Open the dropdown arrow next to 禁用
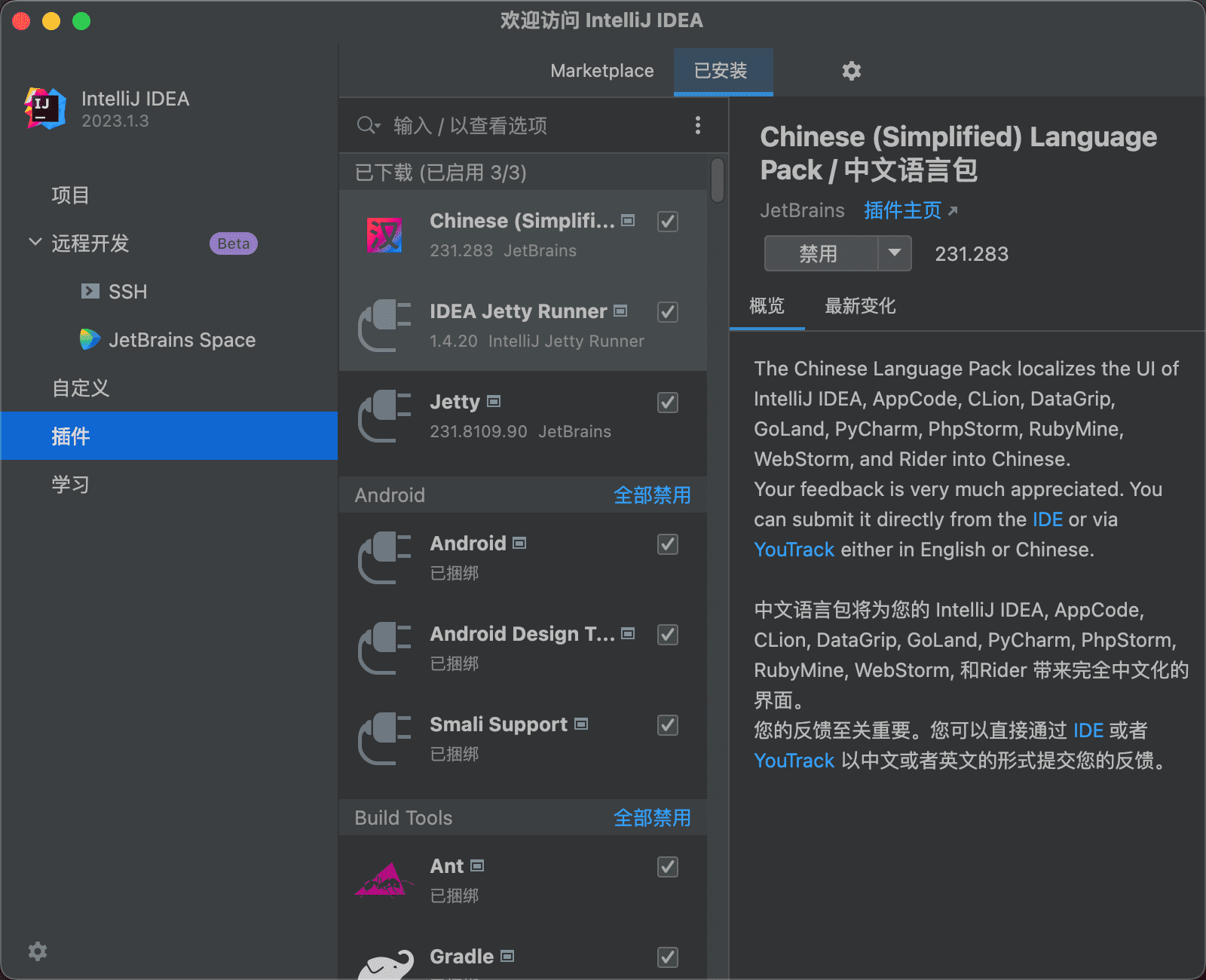The width and height of the screenshot is (1206, 980). [895, 253]
